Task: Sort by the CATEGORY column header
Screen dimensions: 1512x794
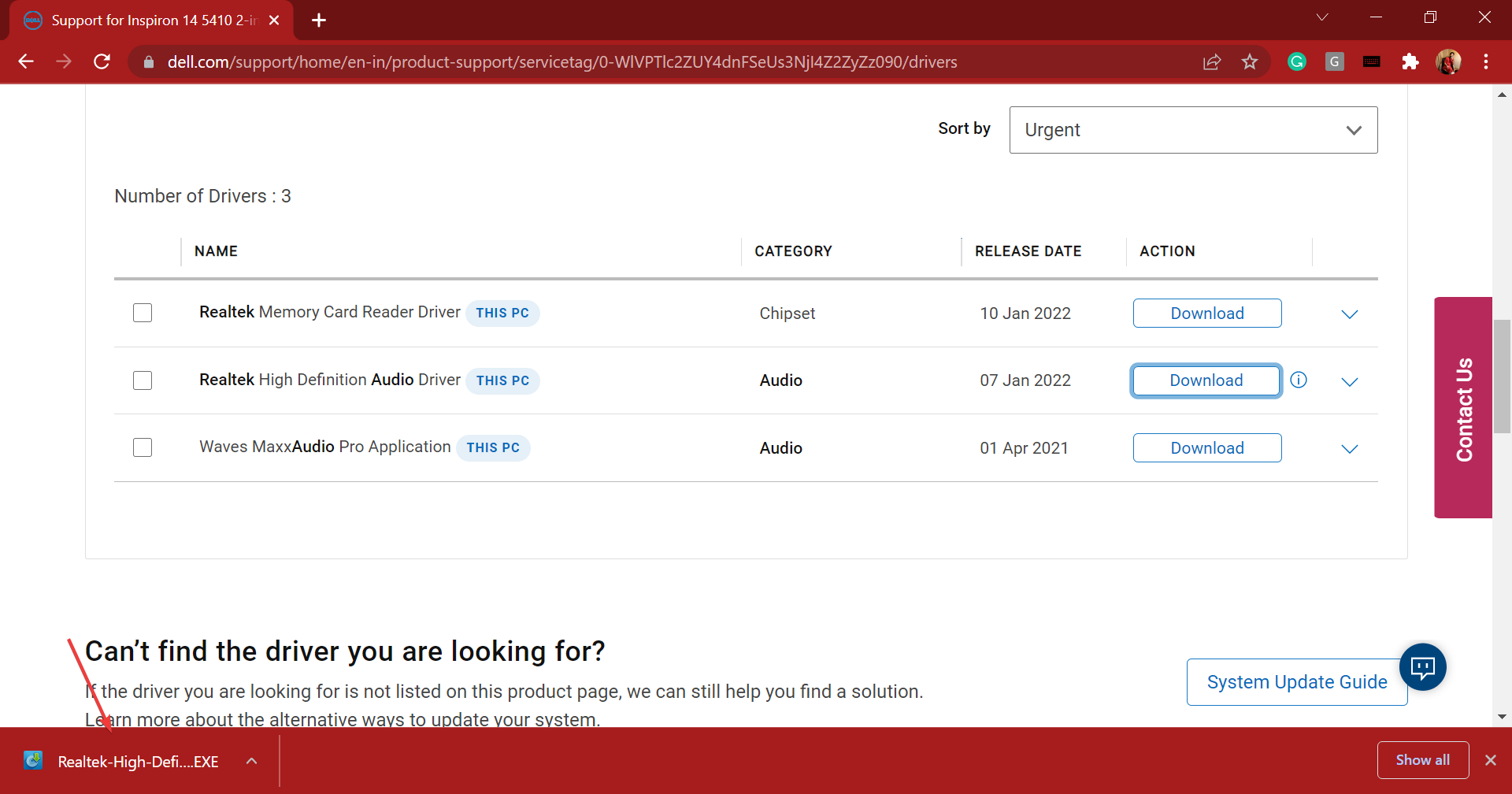Action: click(x=793, y=251)
